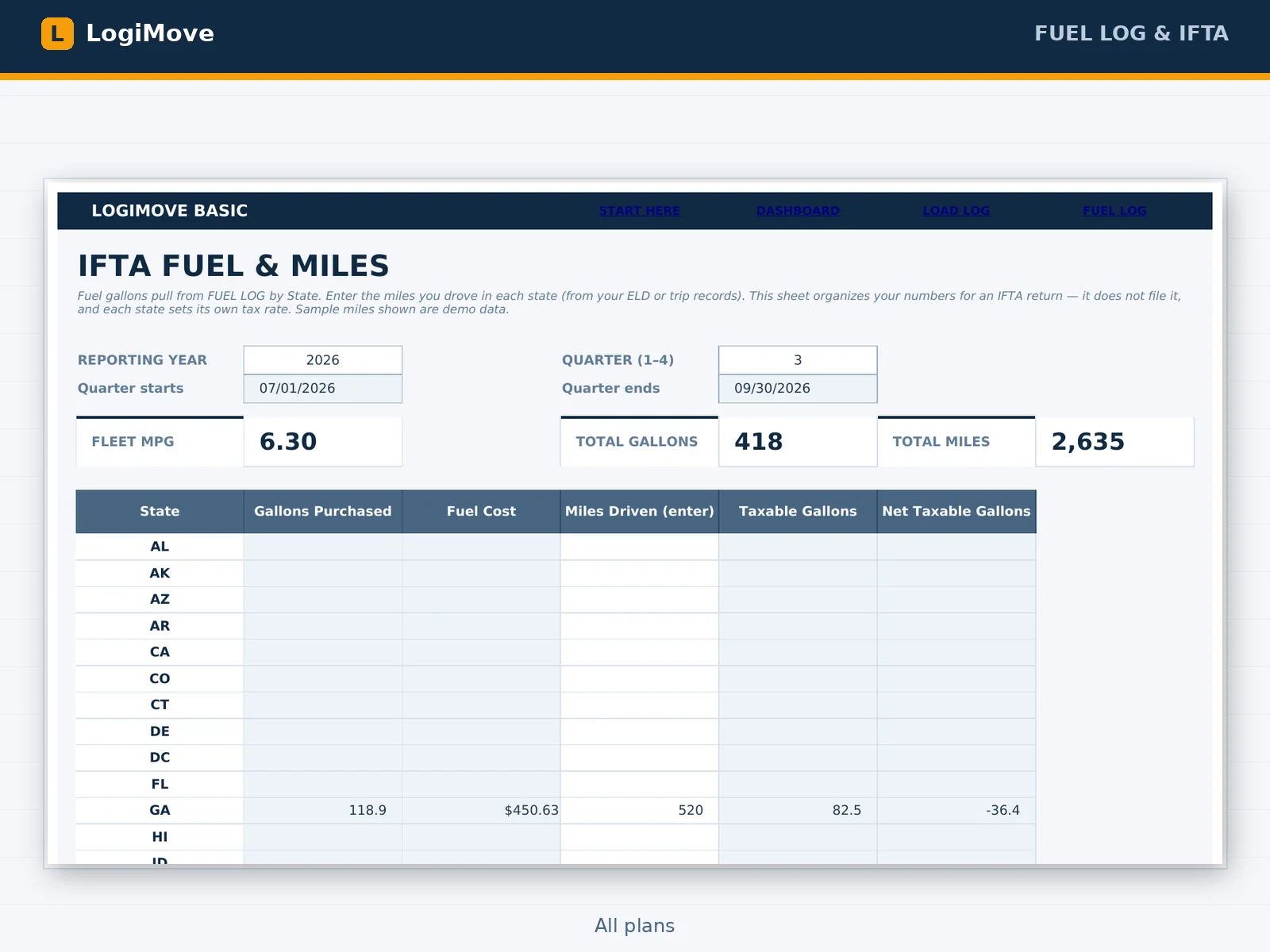Click the Fleet MPG value 6.30
Screen dimensions: 1270x952
click(x=288, y=442)
